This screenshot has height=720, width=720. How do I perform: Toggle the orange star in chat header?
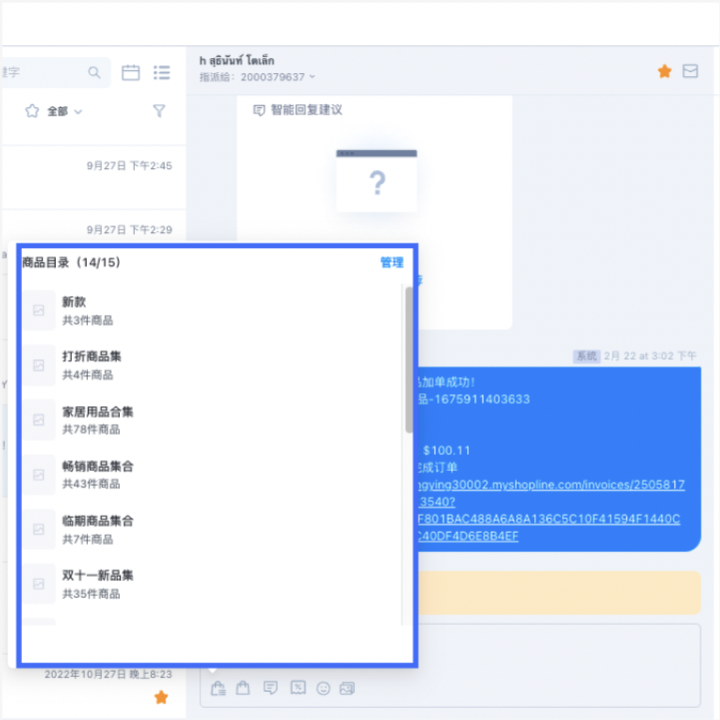point(664,71)
